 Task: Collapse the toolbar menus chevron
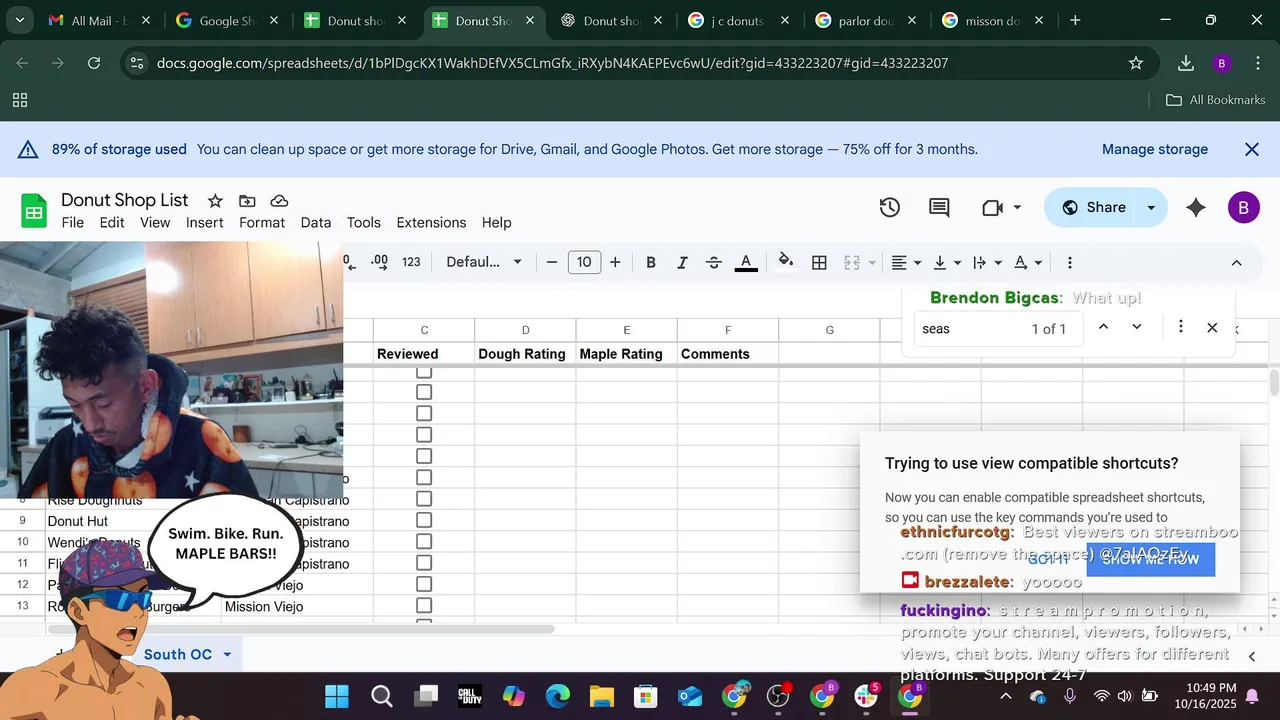click(x=1236, y=262)
